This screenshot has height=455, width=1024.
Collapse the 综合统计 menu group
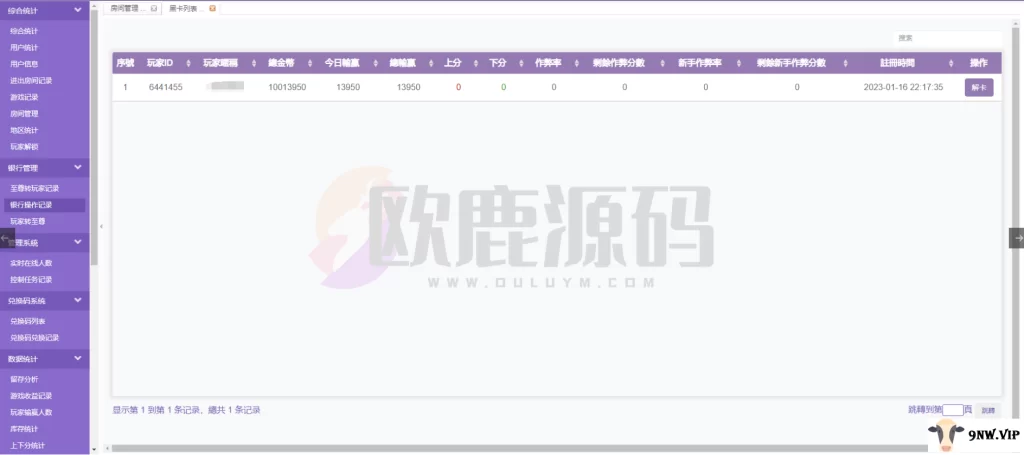point(78,10)
